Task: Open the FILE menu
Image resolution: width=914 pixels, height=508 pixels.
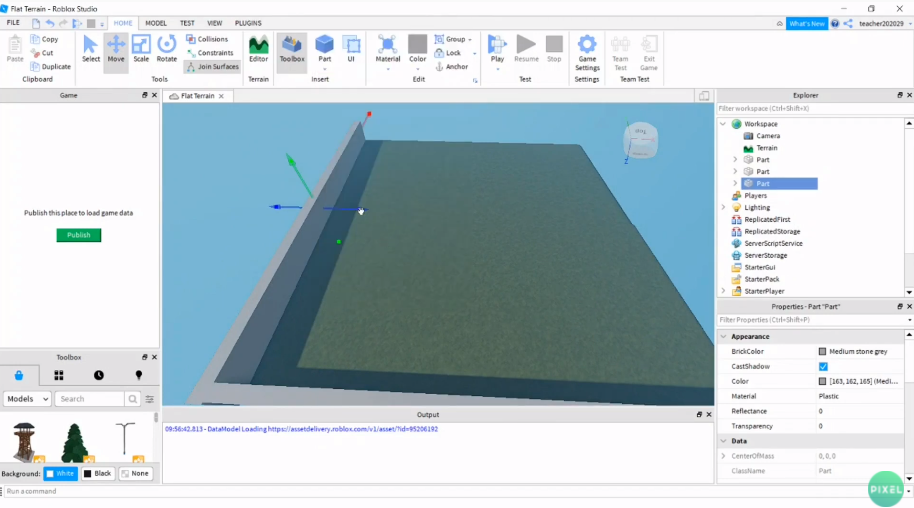Action: coord(13,23)
